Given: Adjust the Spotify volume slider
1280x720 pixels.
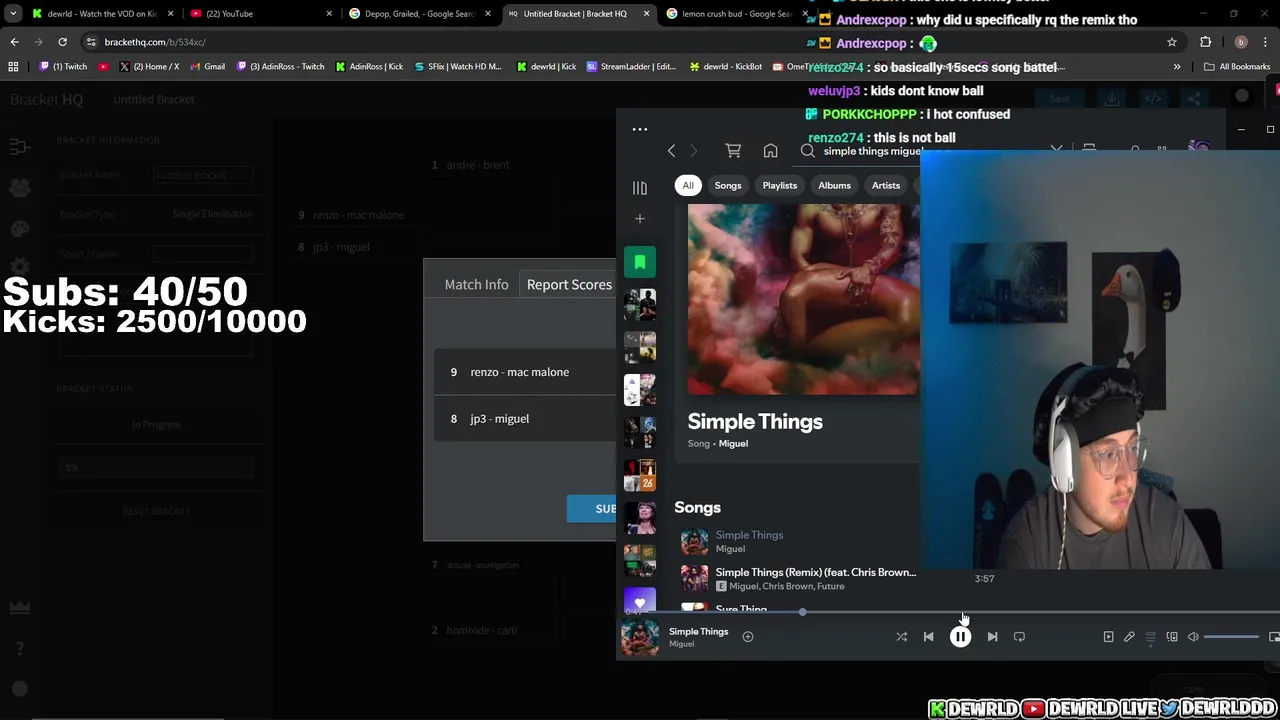Looking at the screenshot, I should pyautogui.click(x=1231, y=637).
